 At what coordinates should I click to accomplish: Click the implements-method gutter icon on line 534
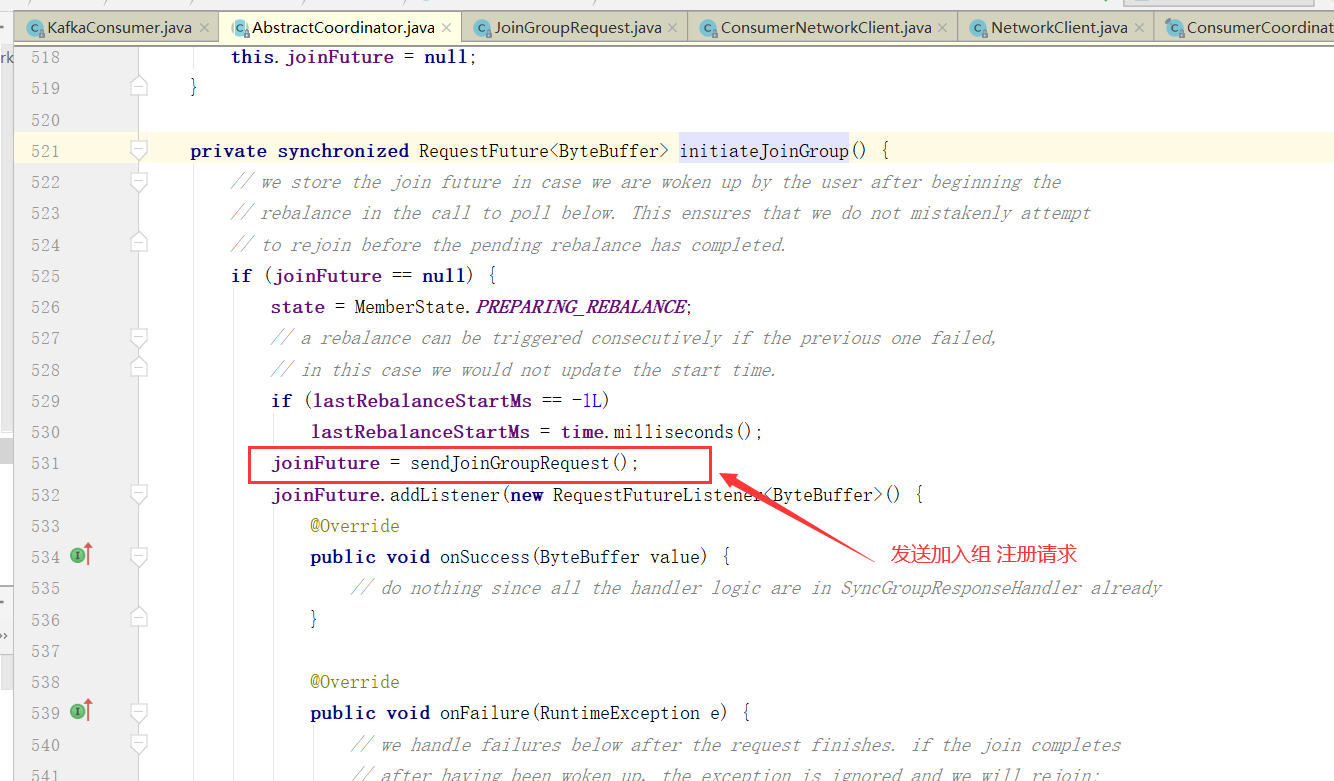point(82,555)
